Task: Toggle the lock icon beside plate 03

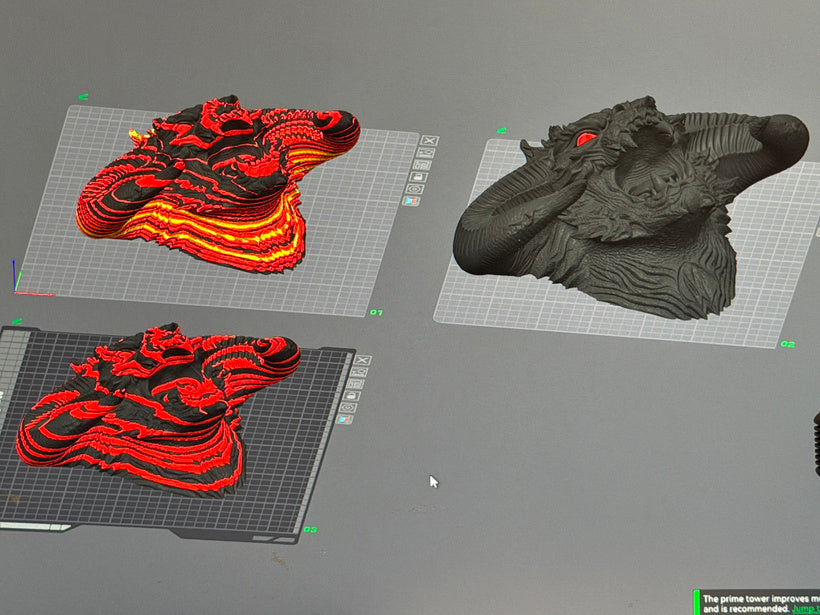Action: 351,396
